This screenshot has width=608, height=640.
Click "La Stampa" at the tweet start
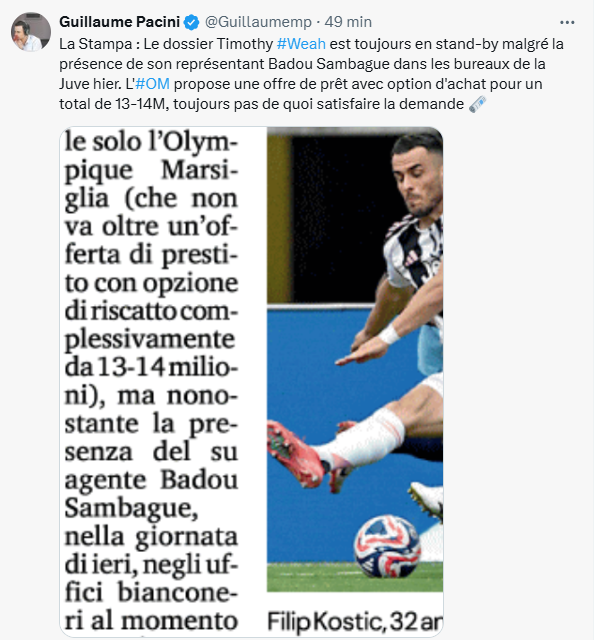(x=96, y=44)
